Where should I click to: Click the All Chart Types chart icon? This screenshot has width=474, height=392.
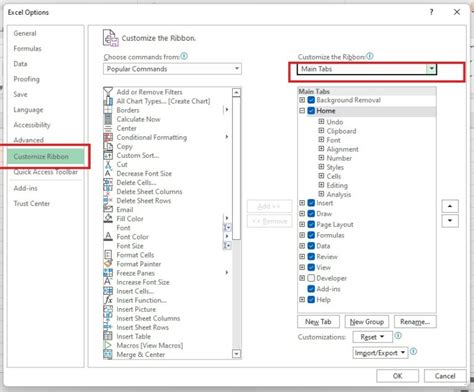(108, 101)
